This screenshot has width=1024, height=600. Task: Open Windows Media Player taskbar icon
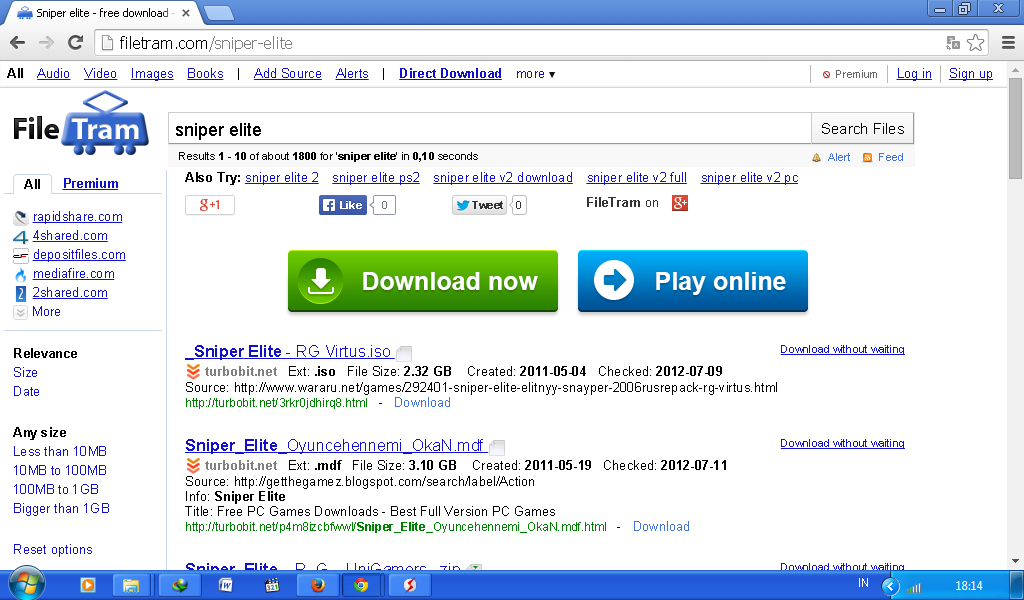88,585
